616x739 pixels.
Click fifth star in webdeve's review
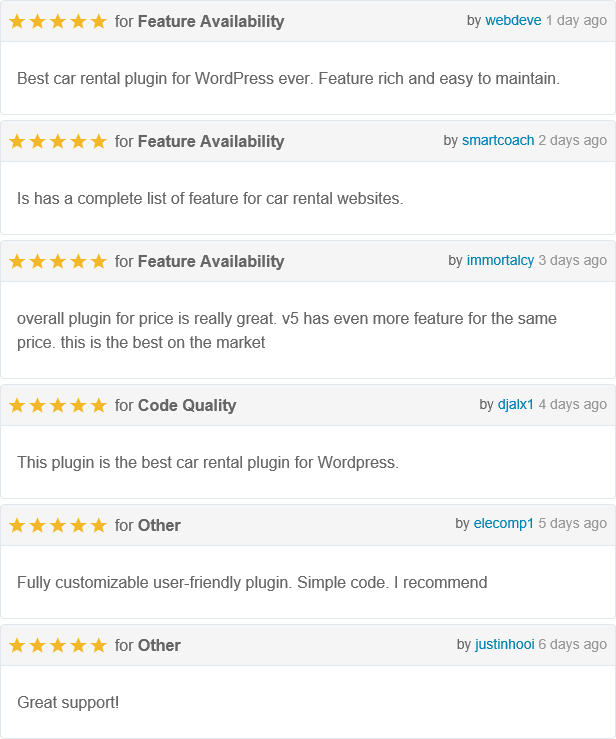click(x=98, y=21)
